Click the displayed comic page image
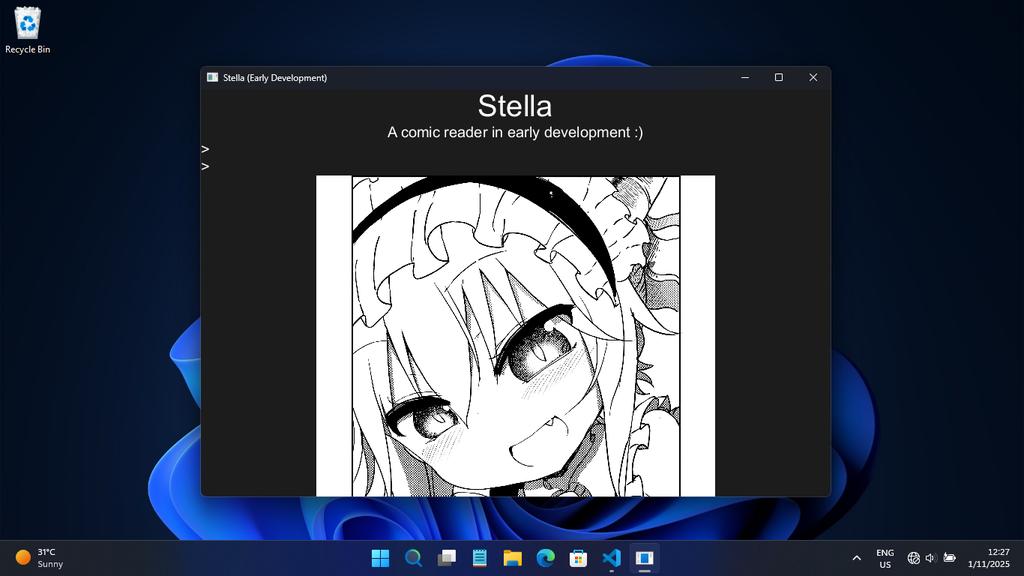This screenshot has width=1024, height=576. pyautogui.click(x=515, y=336)
